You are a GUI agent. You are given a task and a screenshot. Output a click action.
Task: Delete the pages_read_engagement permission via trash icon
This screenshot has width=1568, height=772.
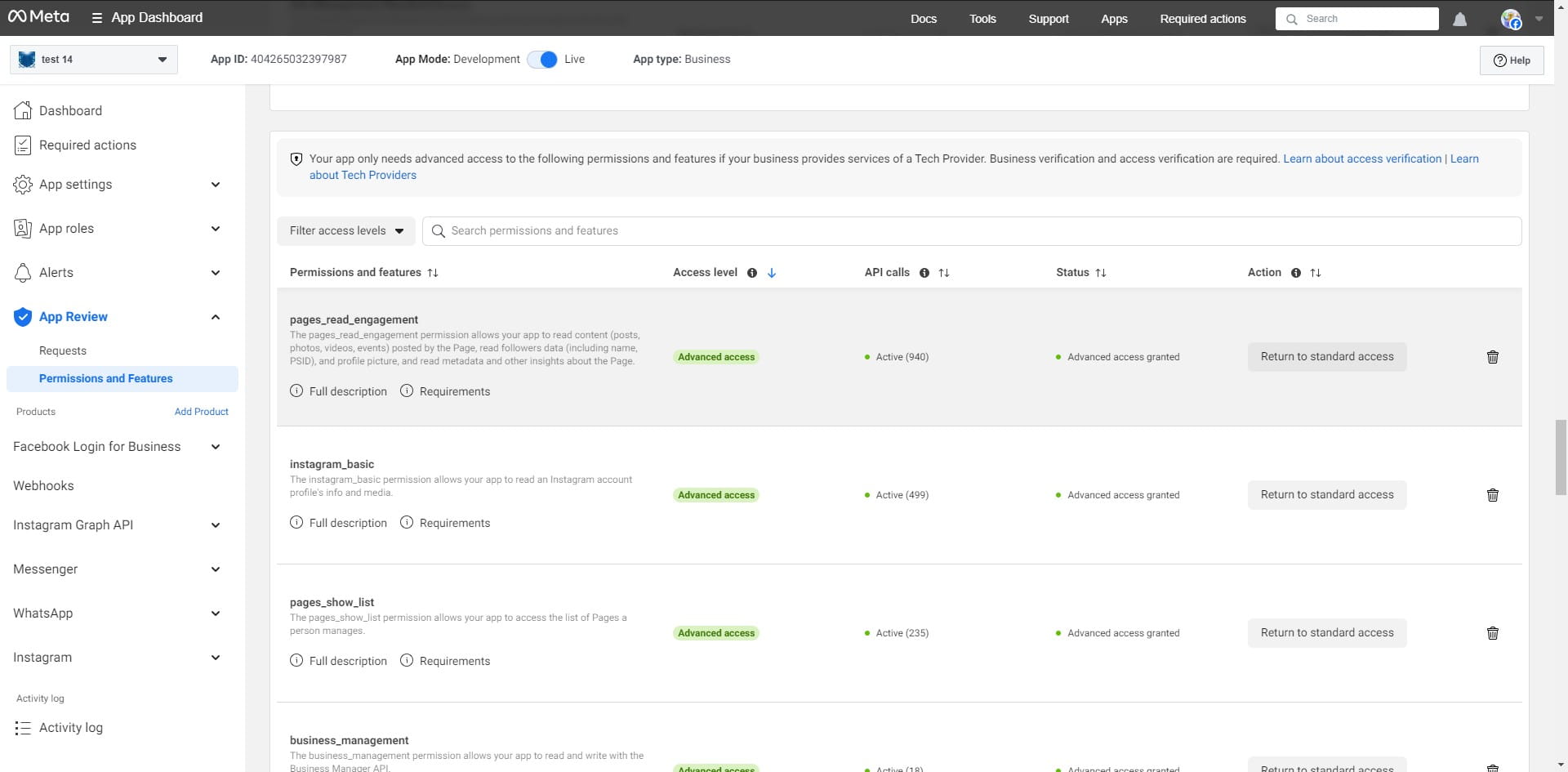point(1492,357)
